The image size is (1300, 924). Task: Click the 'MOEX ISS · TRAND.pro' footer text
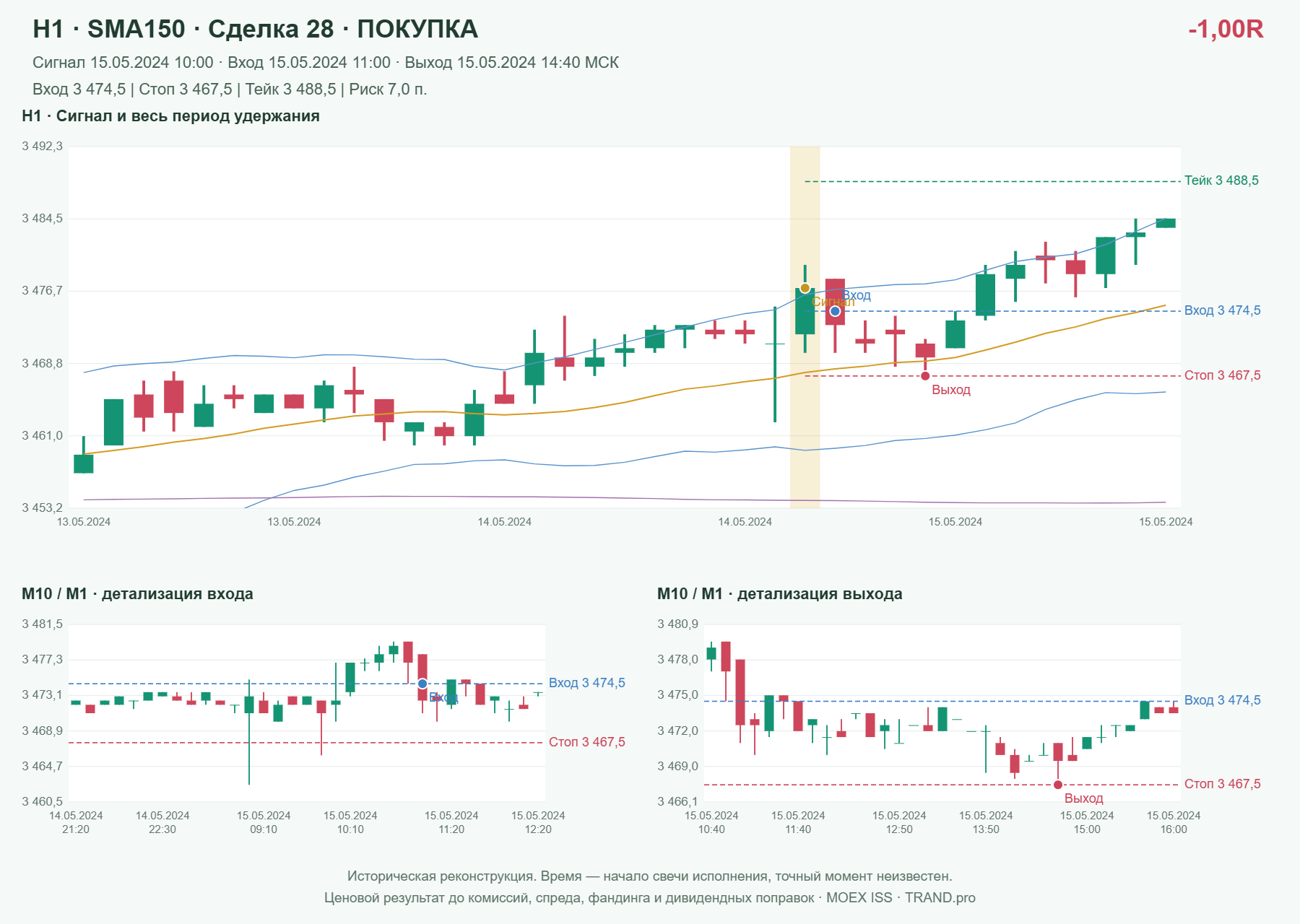(901, 898)
